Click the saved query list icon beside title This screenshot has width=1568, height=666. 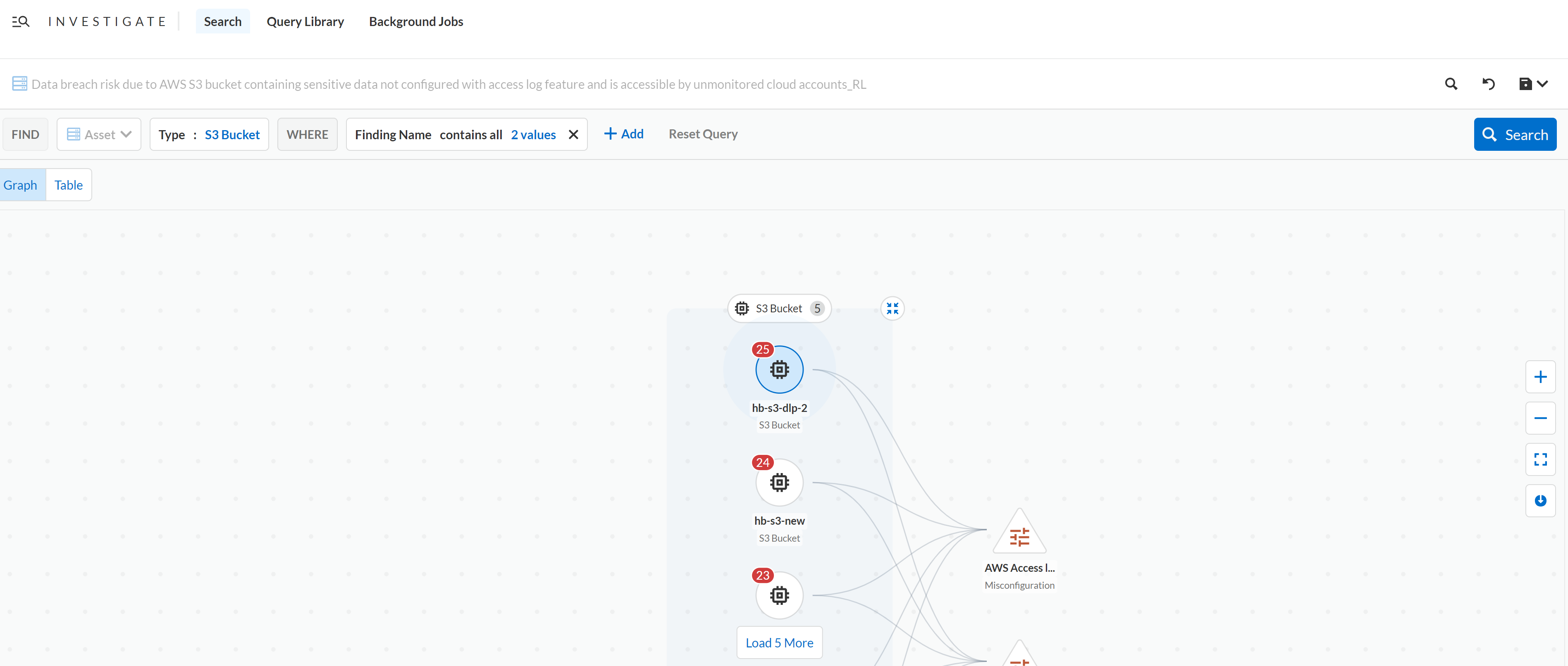[x=19, y=84]
